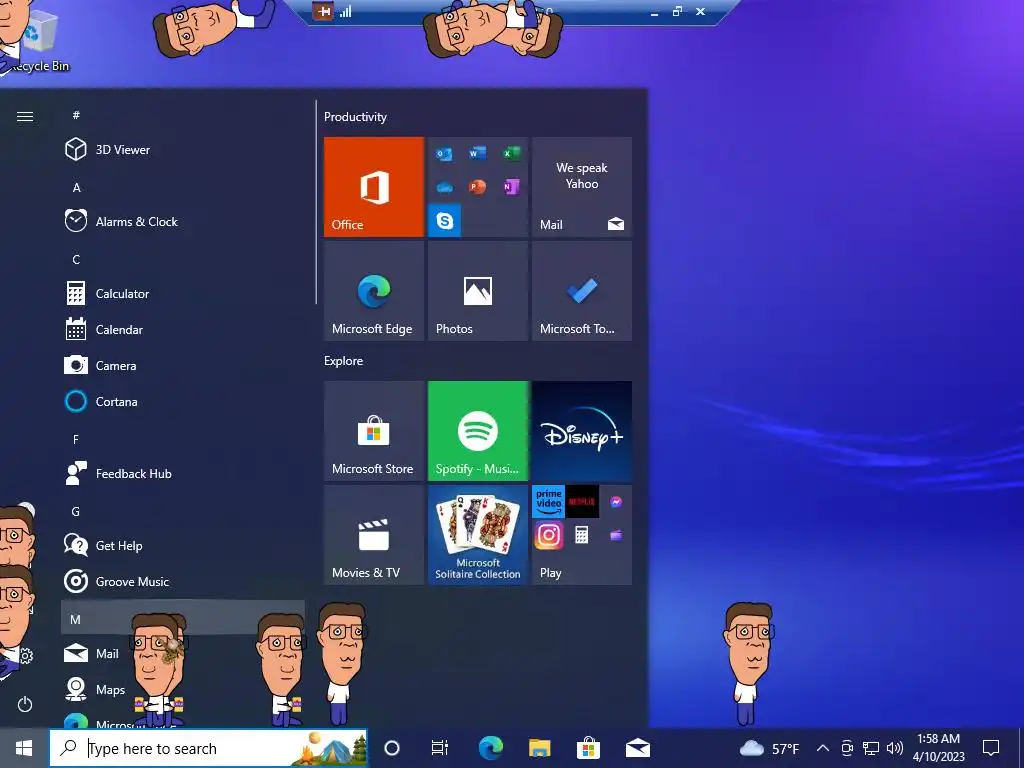Open the We speak Yahoo Mail tile
1024x768 pixels.
582,187
